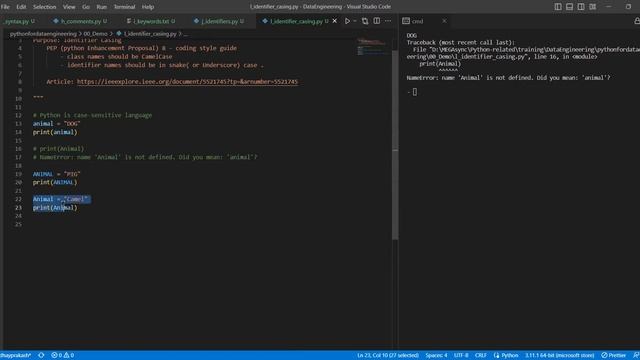Open the Terminal menu

pyautogui.click(x=124, y=7)
